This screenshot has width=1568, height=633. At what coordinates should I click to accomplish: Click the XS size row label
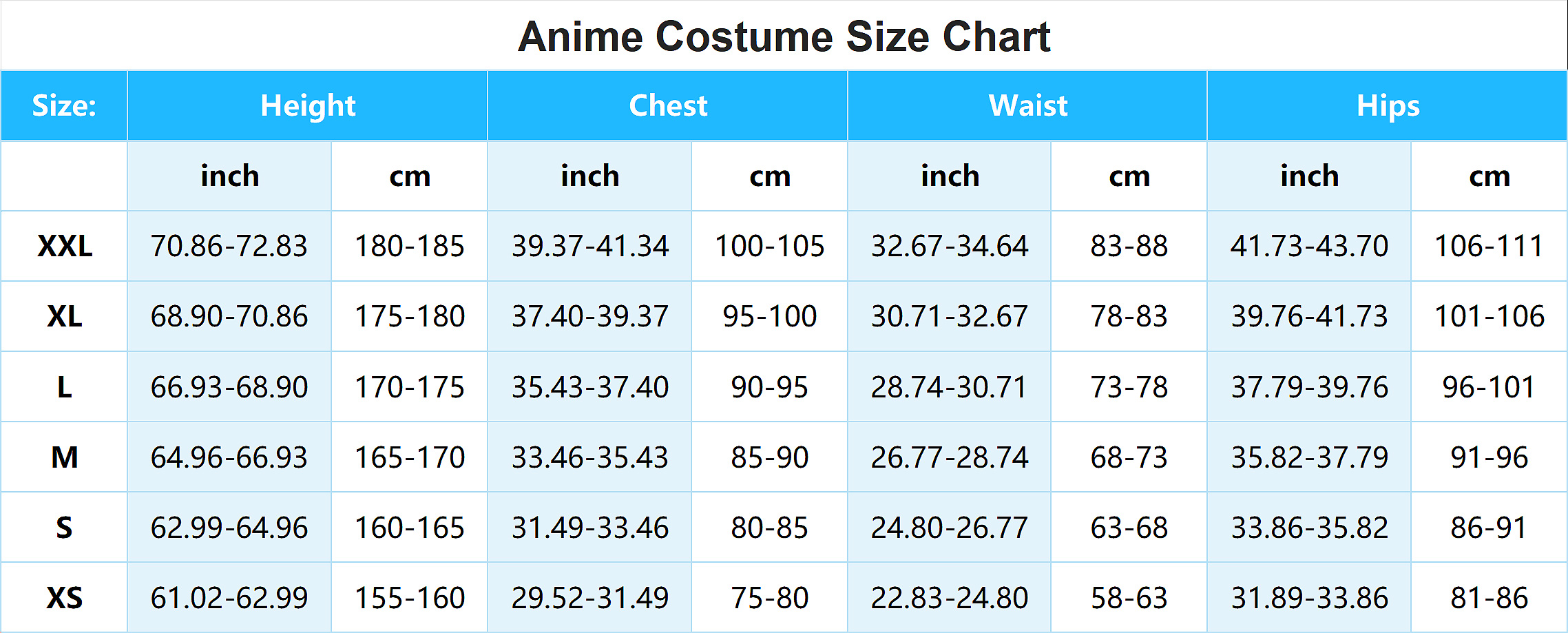(x=64, y=598)
